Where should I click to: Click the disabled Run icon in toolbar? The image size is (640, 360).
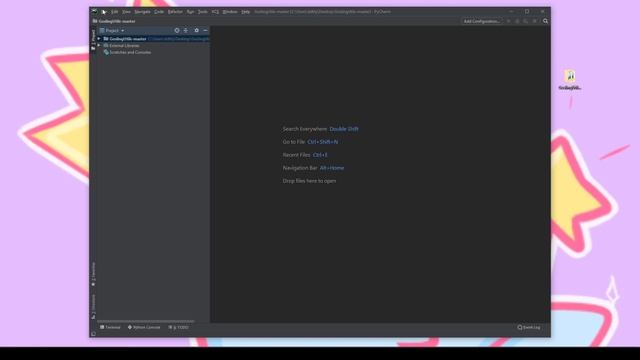509,21
